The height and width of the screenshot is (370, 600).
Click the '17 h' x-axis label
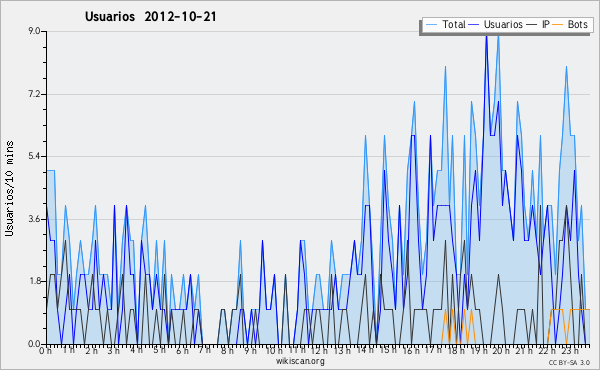[x=434, y=350]
